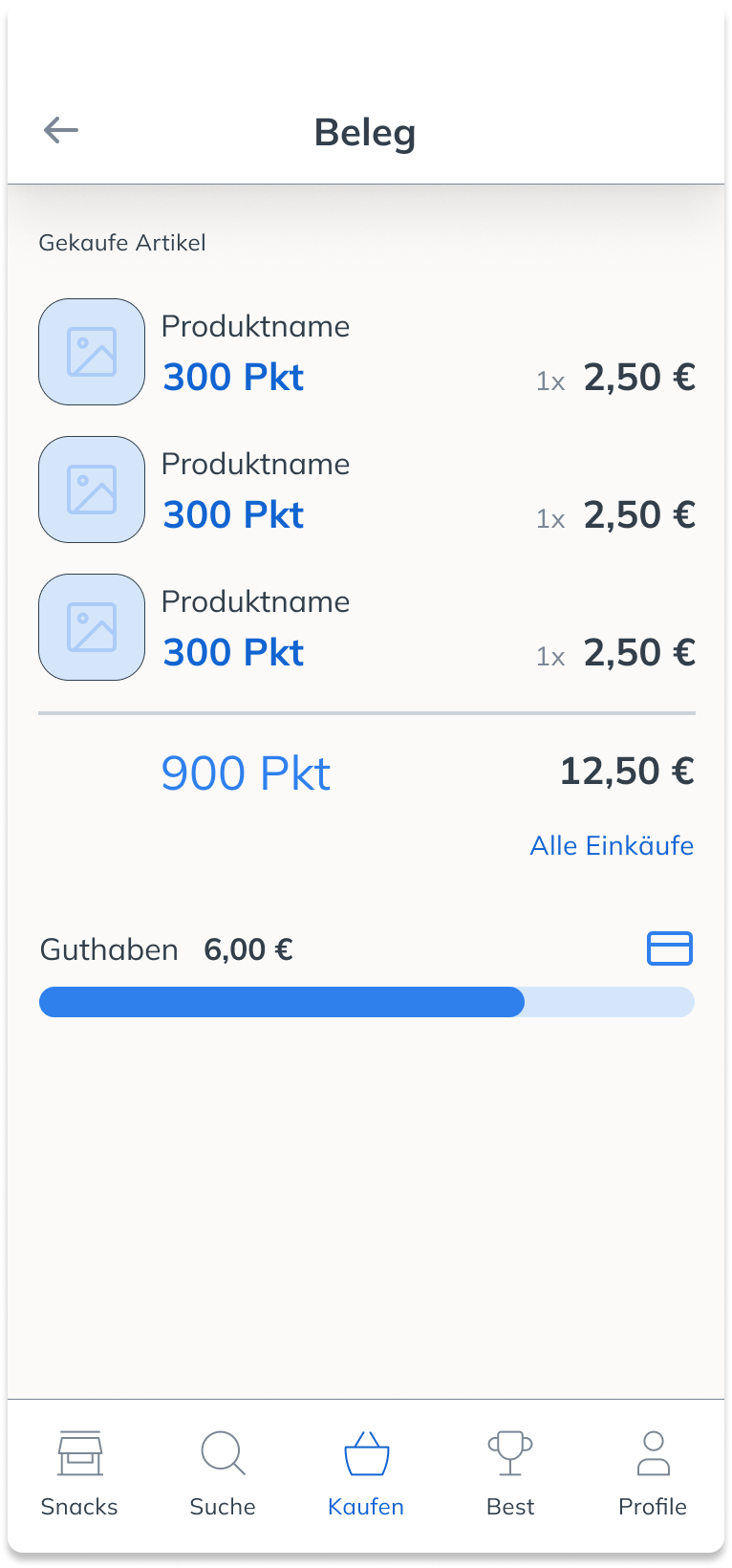
Task: Tap the 900 Pkt points total
Action: point(246,773)
